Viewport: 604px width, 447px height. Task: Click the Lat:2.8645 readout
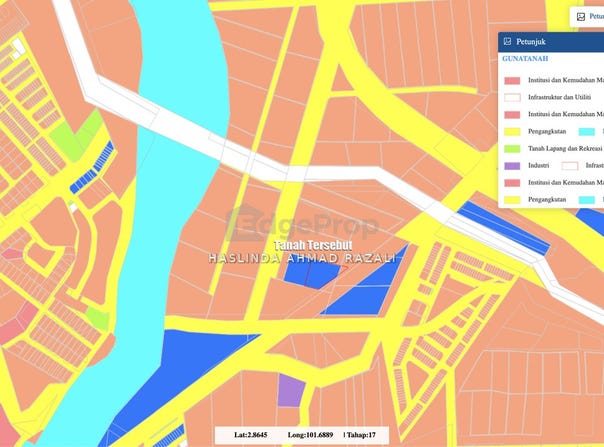(x=250, y=435)
